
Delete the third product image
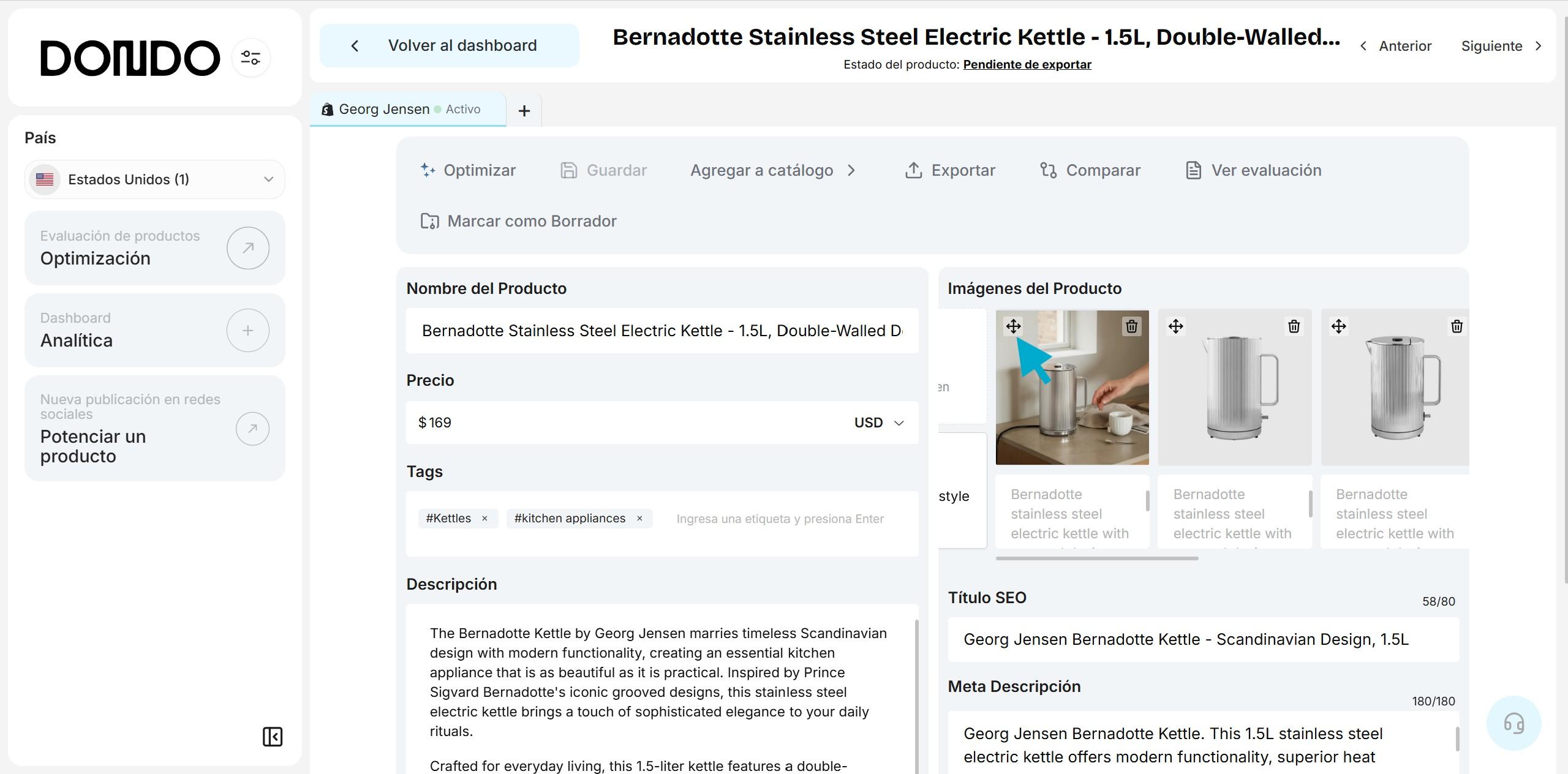click(x=1457, y=326)
